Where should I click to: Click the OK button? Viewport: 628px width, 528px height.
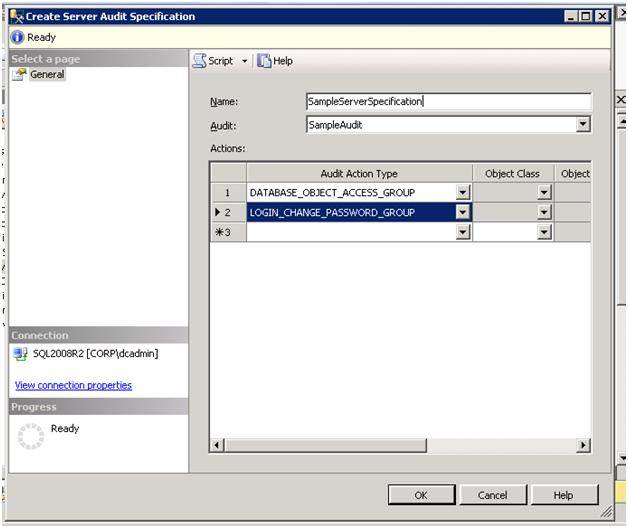[x=421, y=495]
